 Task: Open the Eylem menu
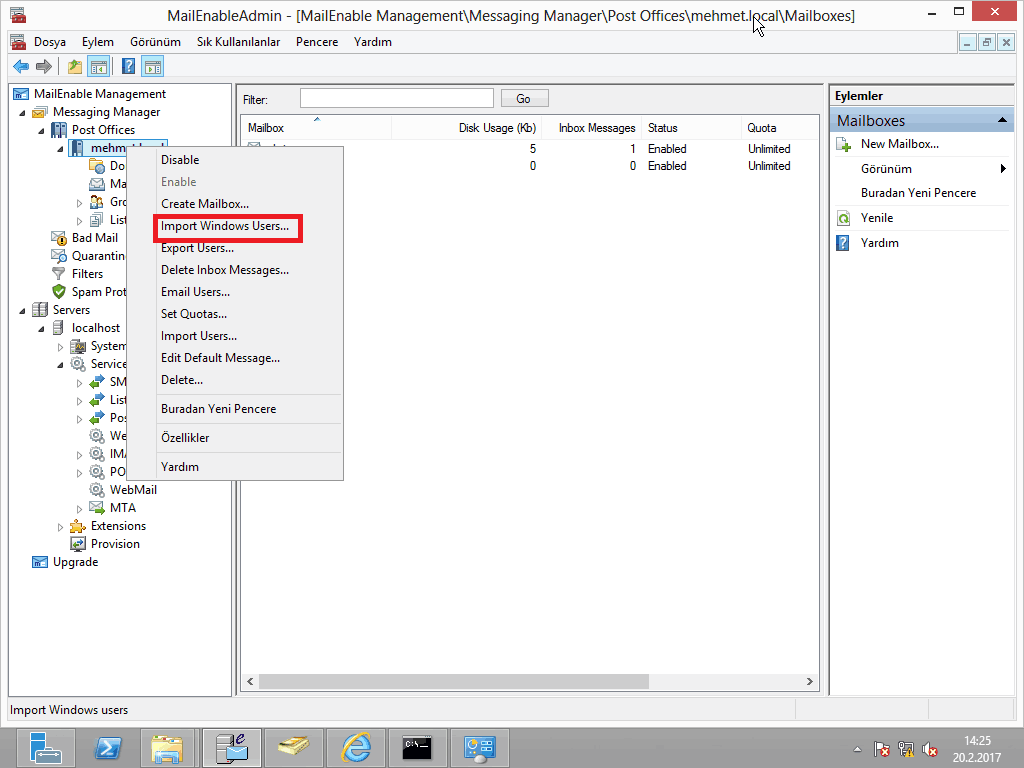point(98,42)
